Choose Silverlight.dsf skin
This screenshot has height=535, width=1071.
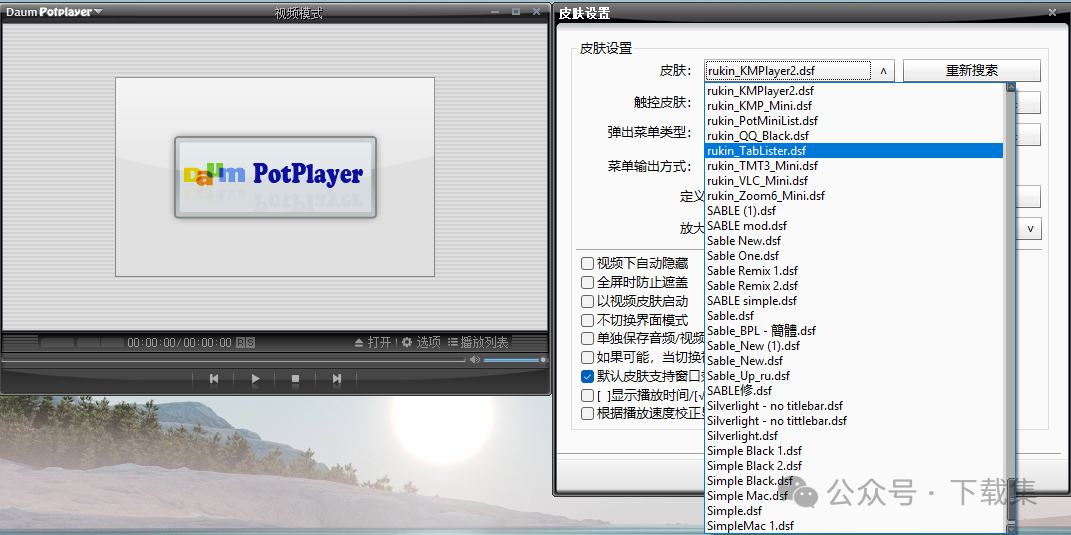854,436
